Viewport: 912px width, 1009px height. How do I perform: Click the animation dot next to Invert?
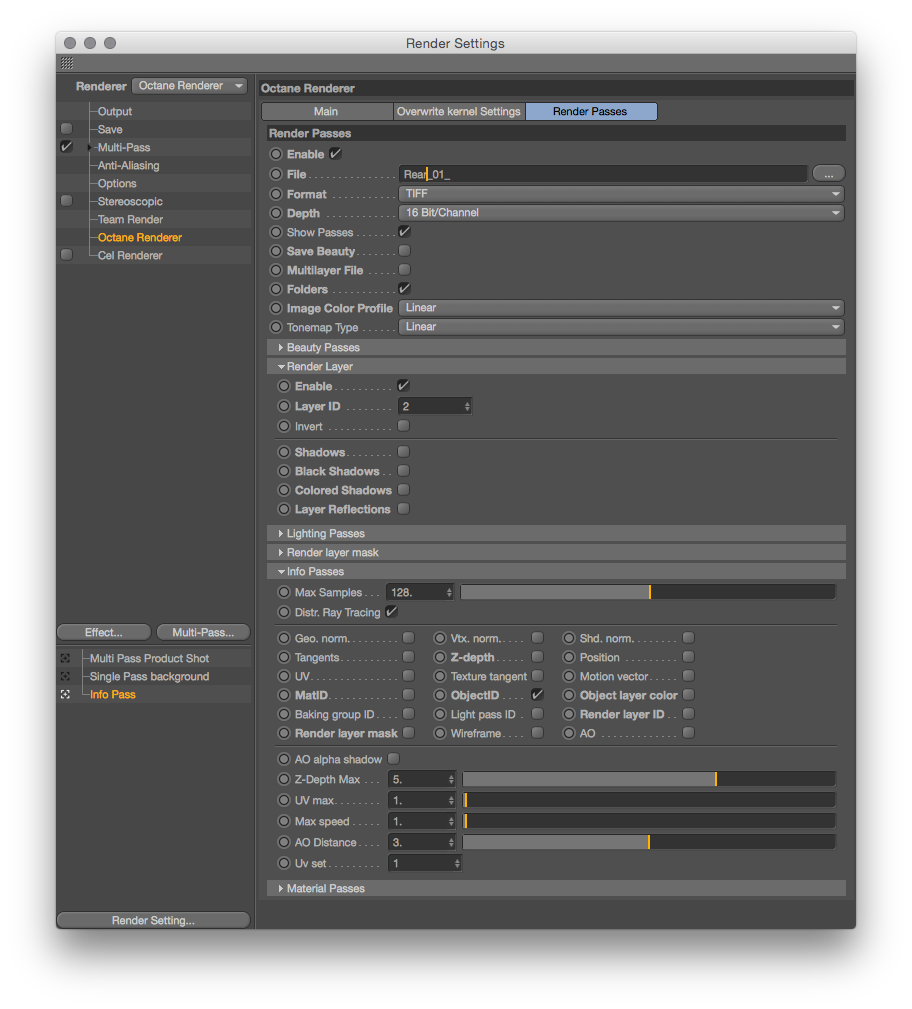(284, 426)
